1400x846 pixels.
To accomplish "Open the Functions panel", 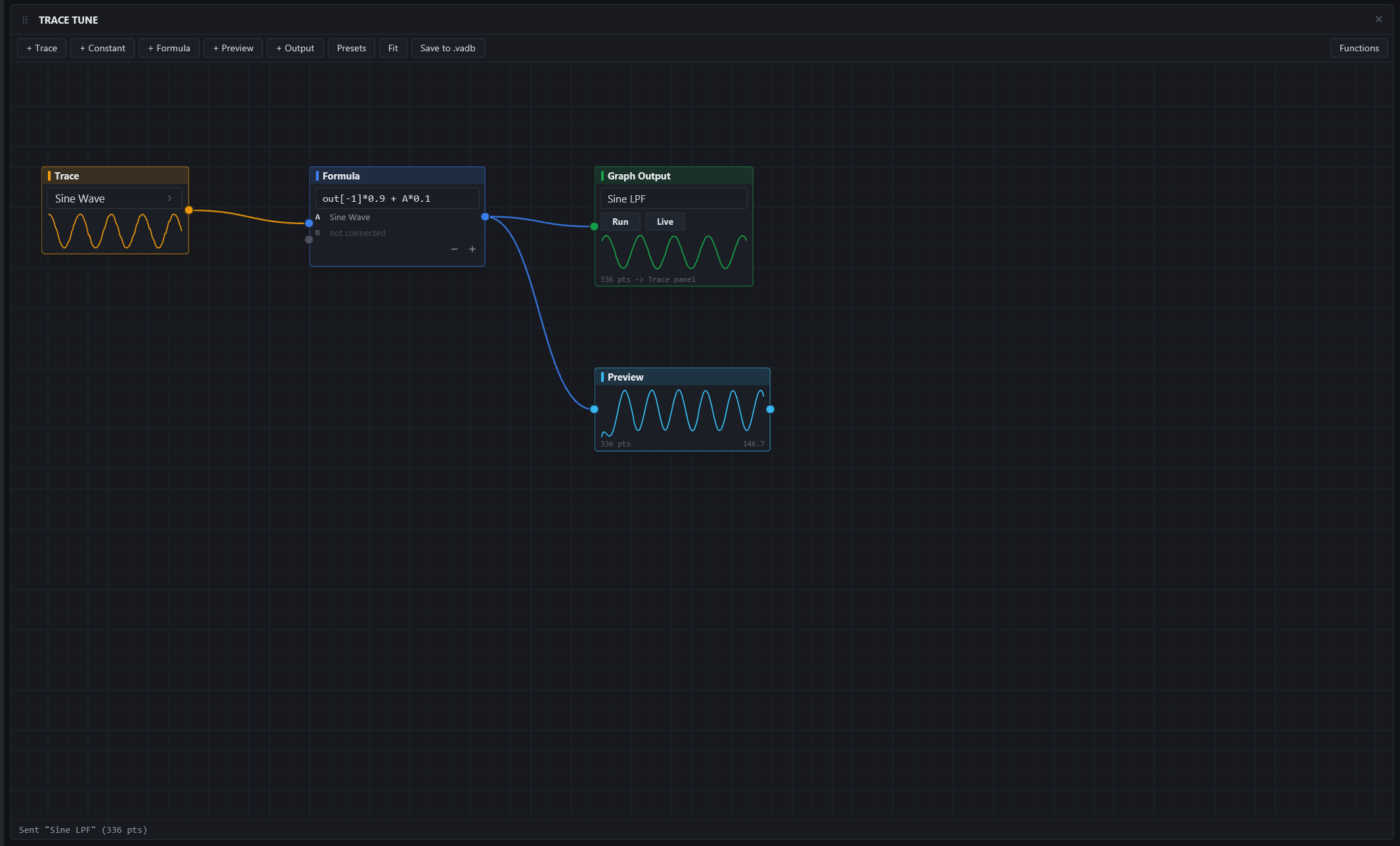I will coord(1359,48).
